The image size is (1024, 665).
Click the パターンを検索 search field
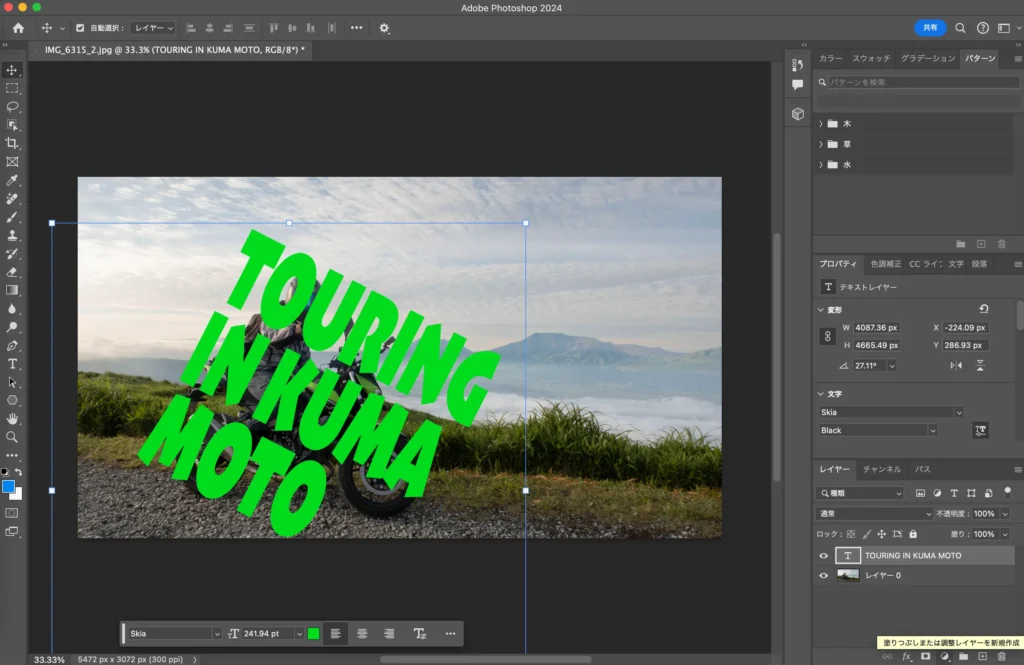point(920,82)
